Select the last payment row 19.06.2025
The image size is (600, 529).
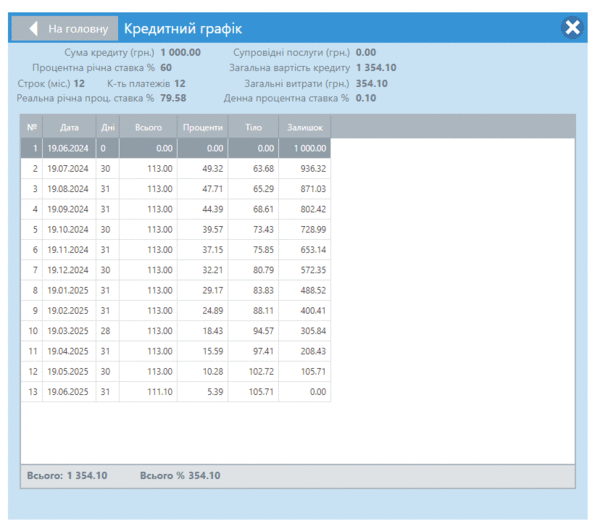pyautogui.click(x=69, y=392)
